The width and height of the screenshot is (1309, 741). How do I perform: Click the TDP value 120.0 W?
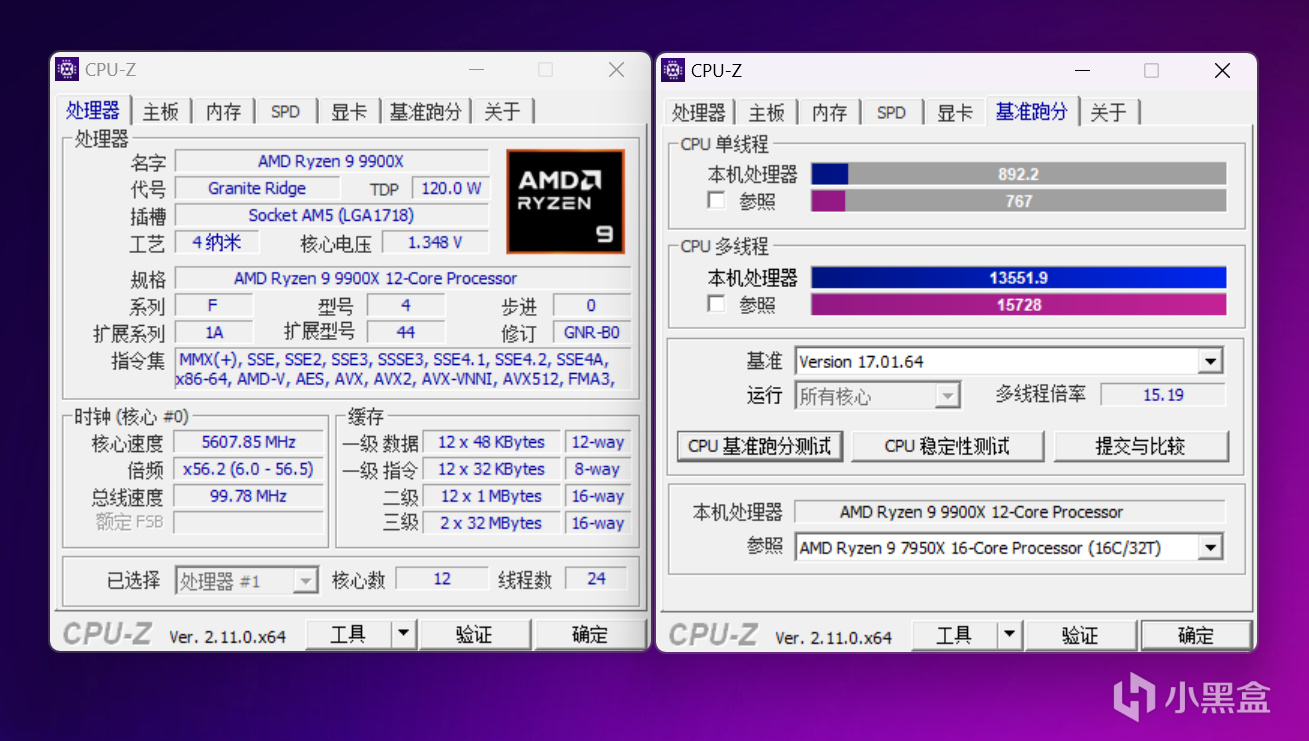click(x=451, y=188)
